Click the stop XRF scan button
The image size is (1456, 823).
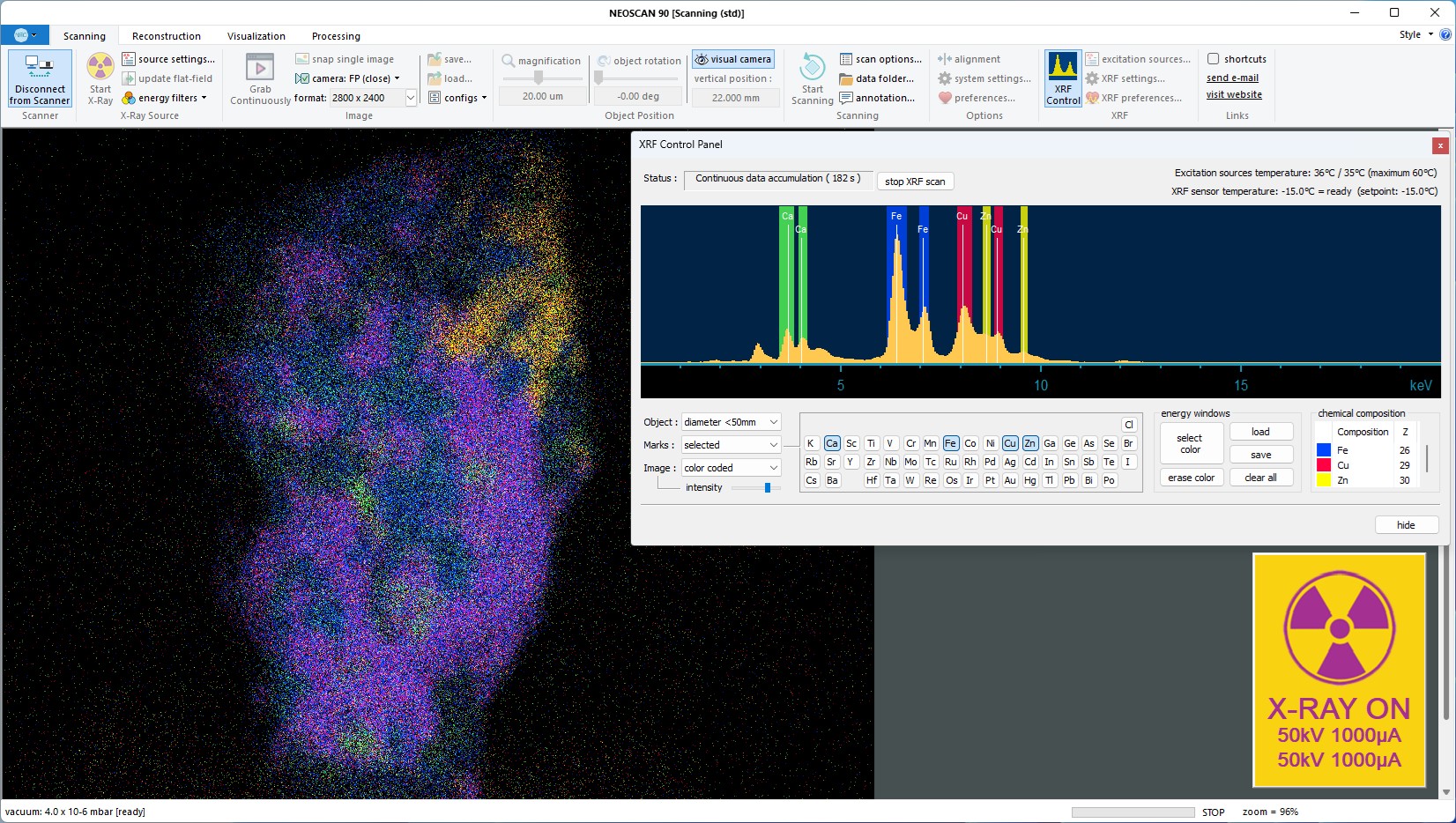tap(915, 182)
